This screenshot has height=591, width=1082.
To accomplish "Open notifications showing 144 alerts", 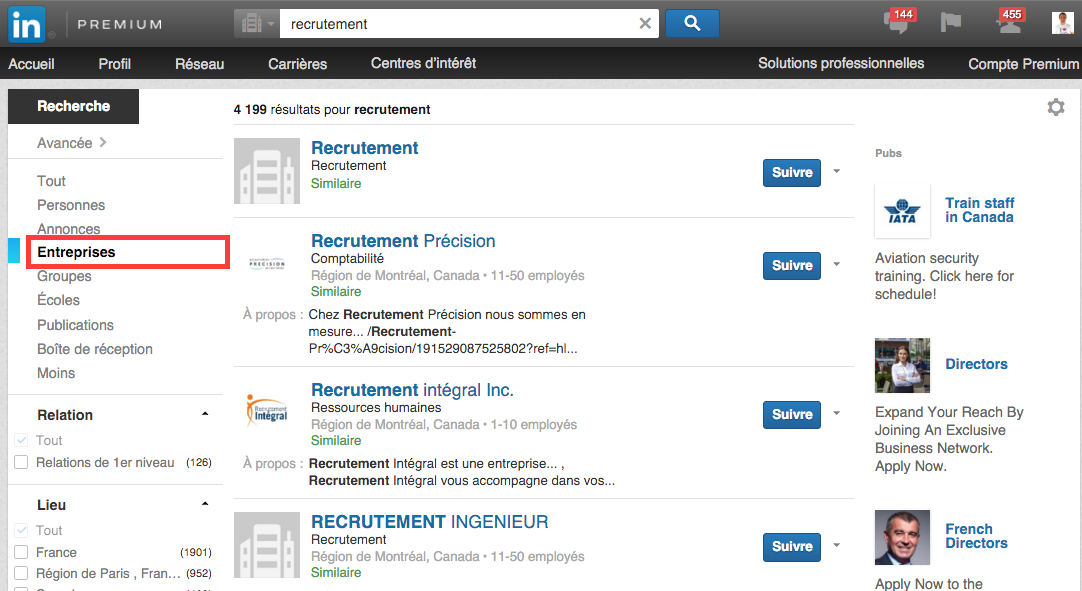I will pos(897,22).
